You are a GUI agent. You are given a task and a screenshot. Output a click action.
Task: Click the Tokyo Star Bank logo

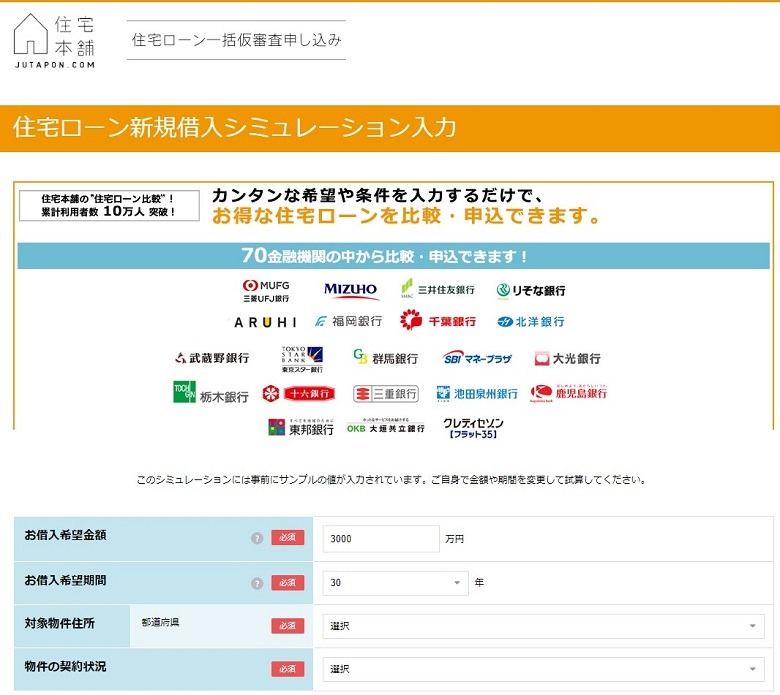tap(302, 359)
